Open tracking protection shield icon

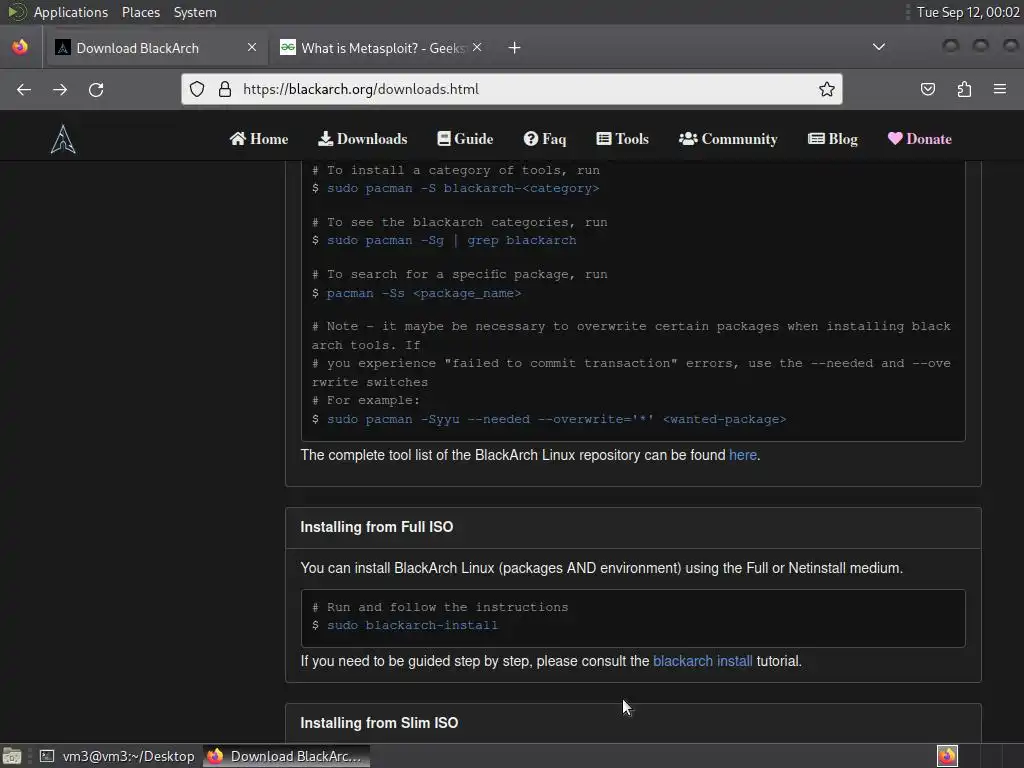pos(197,89)
